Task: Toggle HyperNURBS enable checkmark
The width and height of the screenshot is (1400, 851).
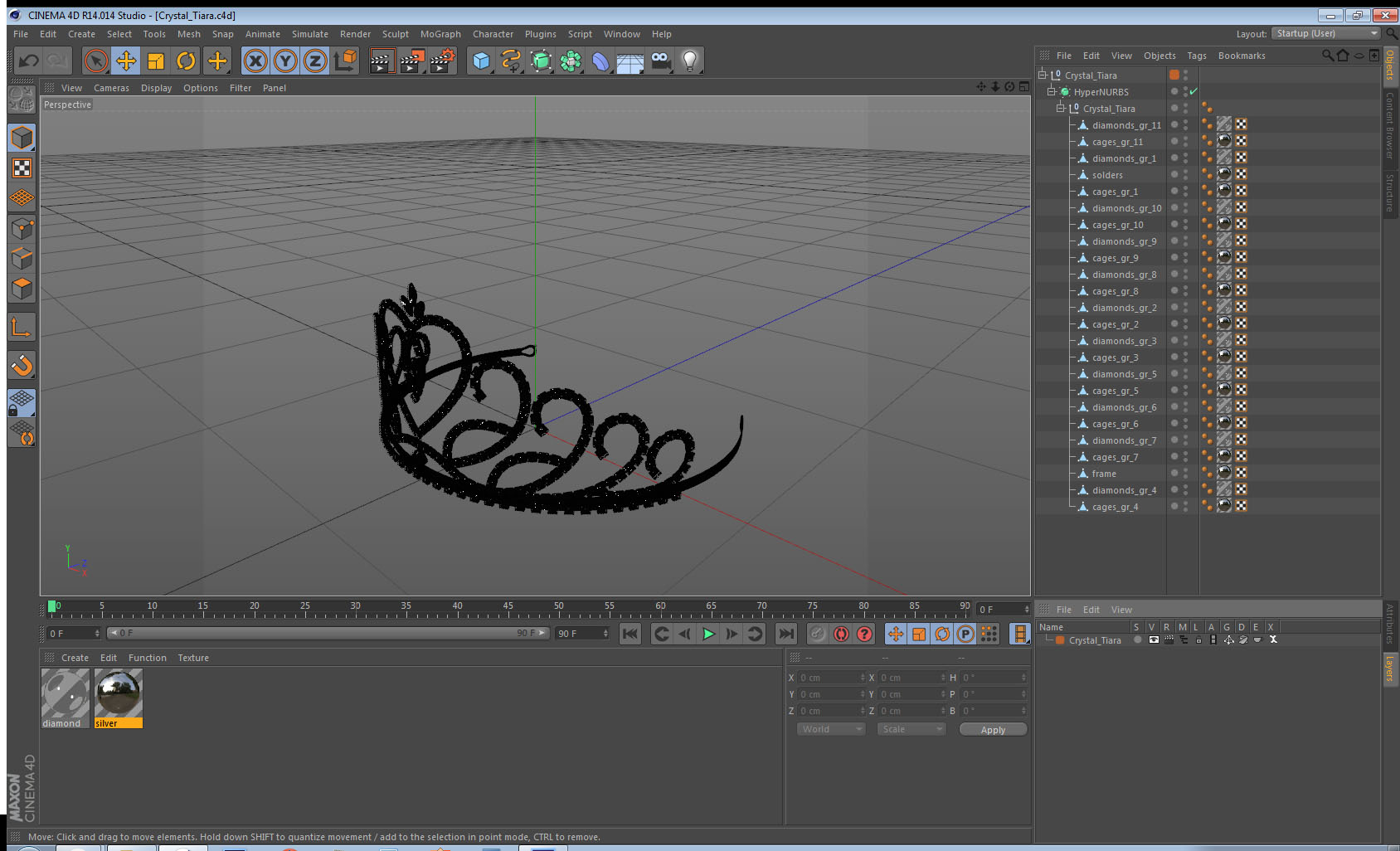Action: pos(1193,91)
